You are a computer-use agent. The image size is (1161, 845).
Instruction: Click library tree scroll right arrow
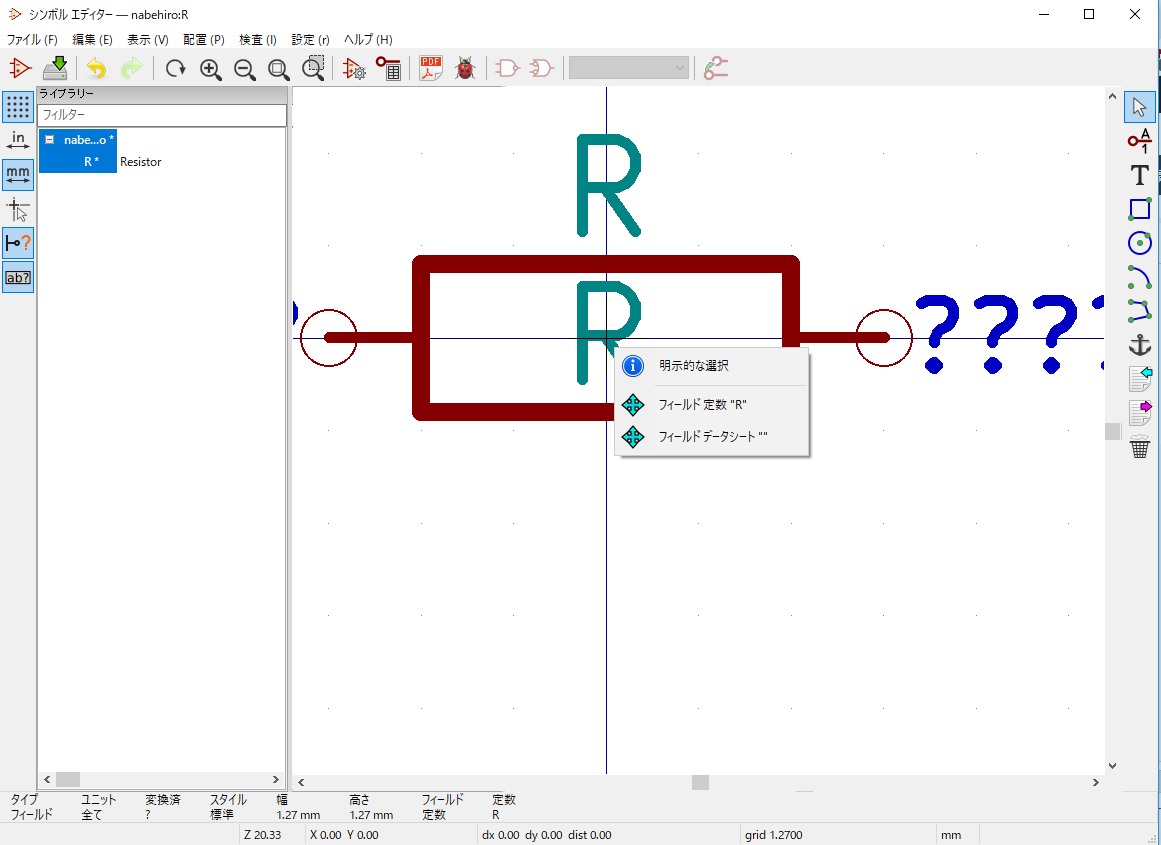click(x=275, y=779)
